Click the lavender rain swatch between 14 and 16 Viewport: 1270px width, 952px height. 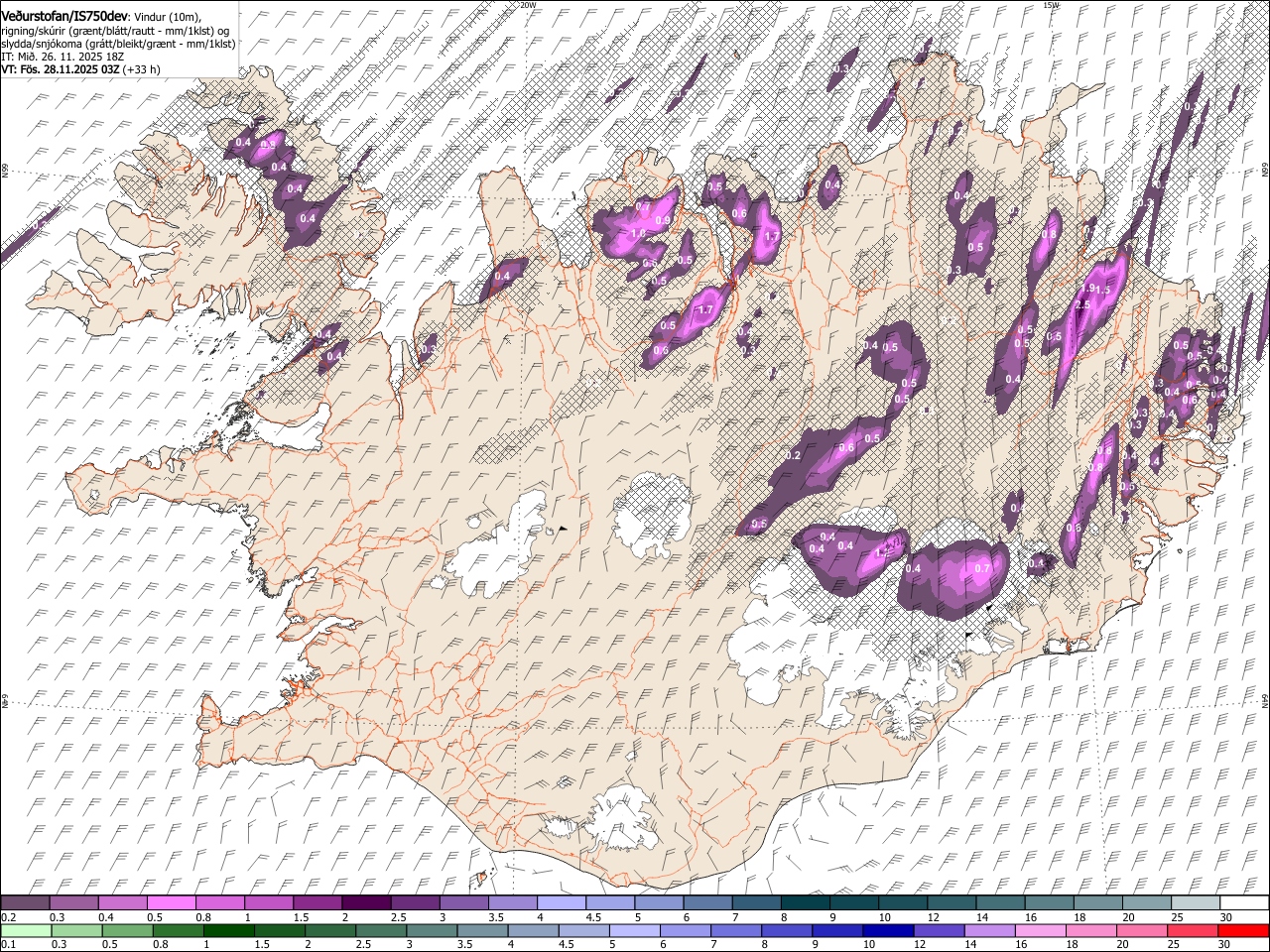click(x=989, y=931)
